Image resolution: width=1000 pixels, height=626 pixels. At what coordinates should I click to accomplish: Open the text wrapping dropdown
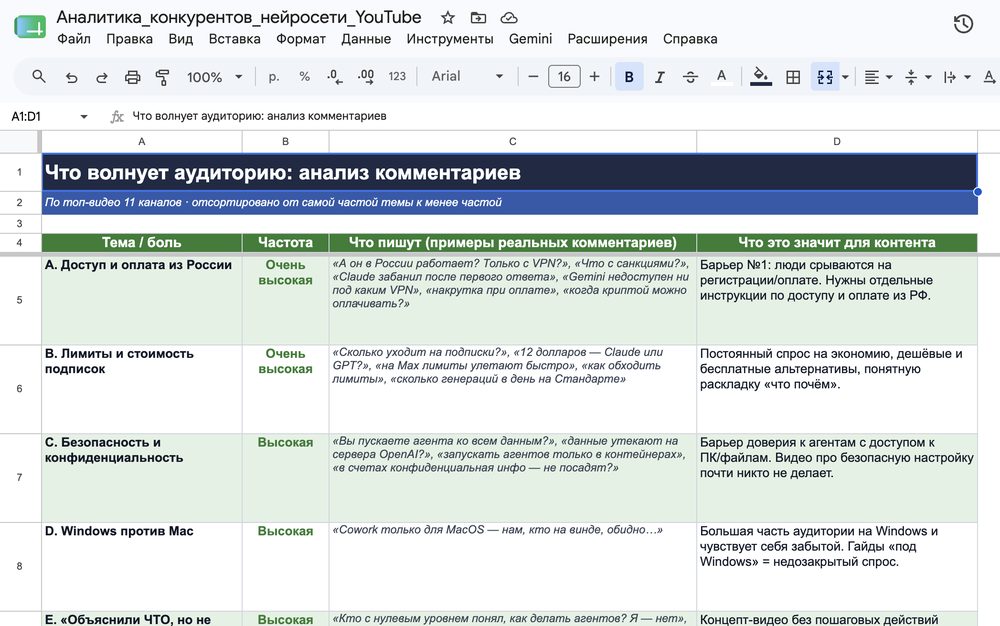(957, 77)
